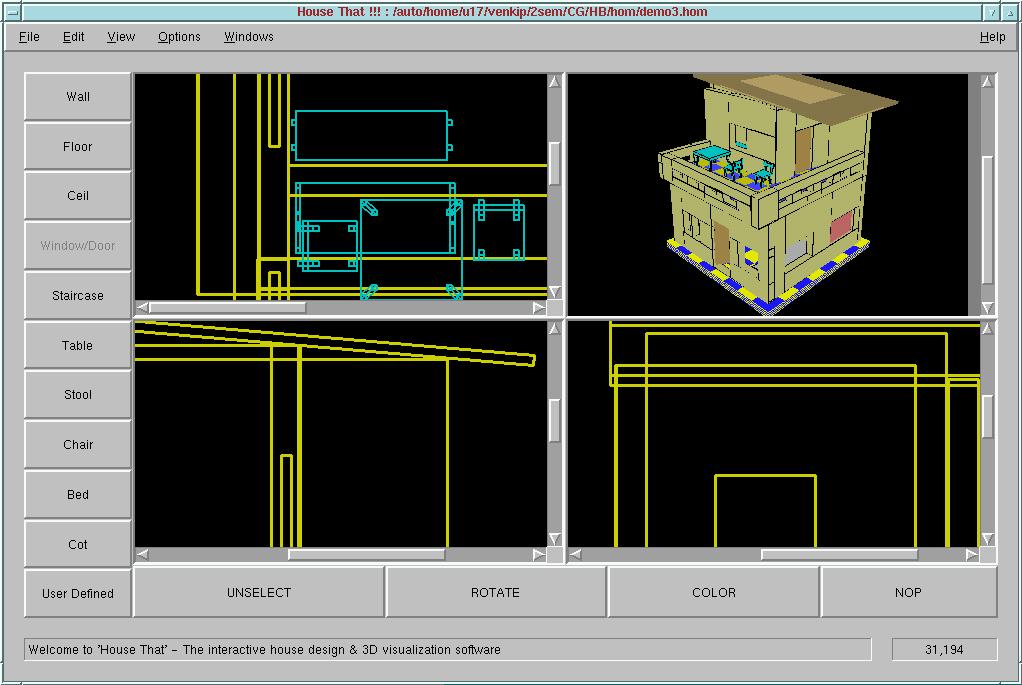This screenshot has height=685, width=1022.
Task: Select the Chair furniture button
Action: (78, 445)
